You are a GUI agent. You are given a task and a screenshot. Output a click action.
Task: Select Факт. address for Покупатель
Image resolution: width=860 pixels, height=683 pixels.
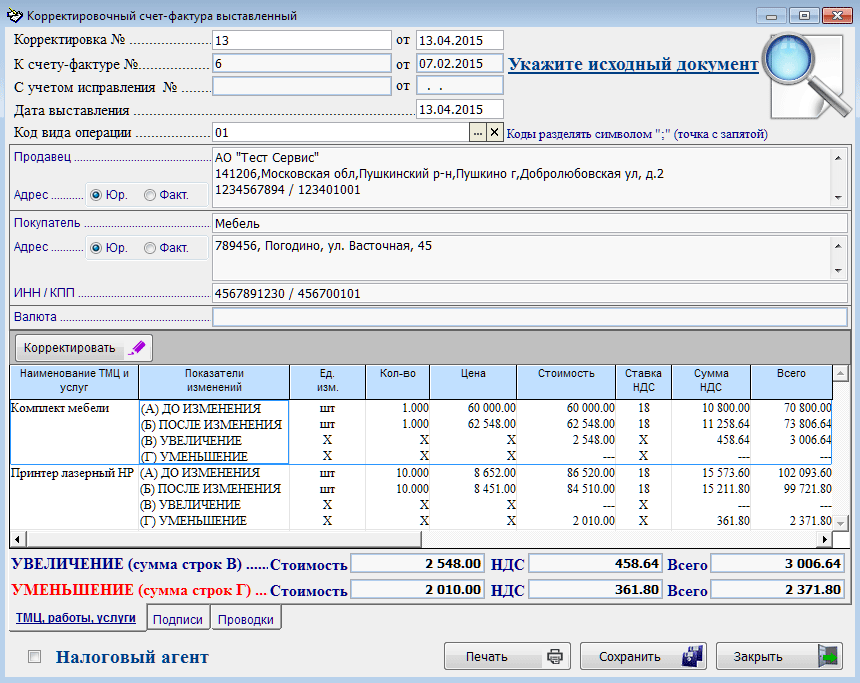[150, 248]
